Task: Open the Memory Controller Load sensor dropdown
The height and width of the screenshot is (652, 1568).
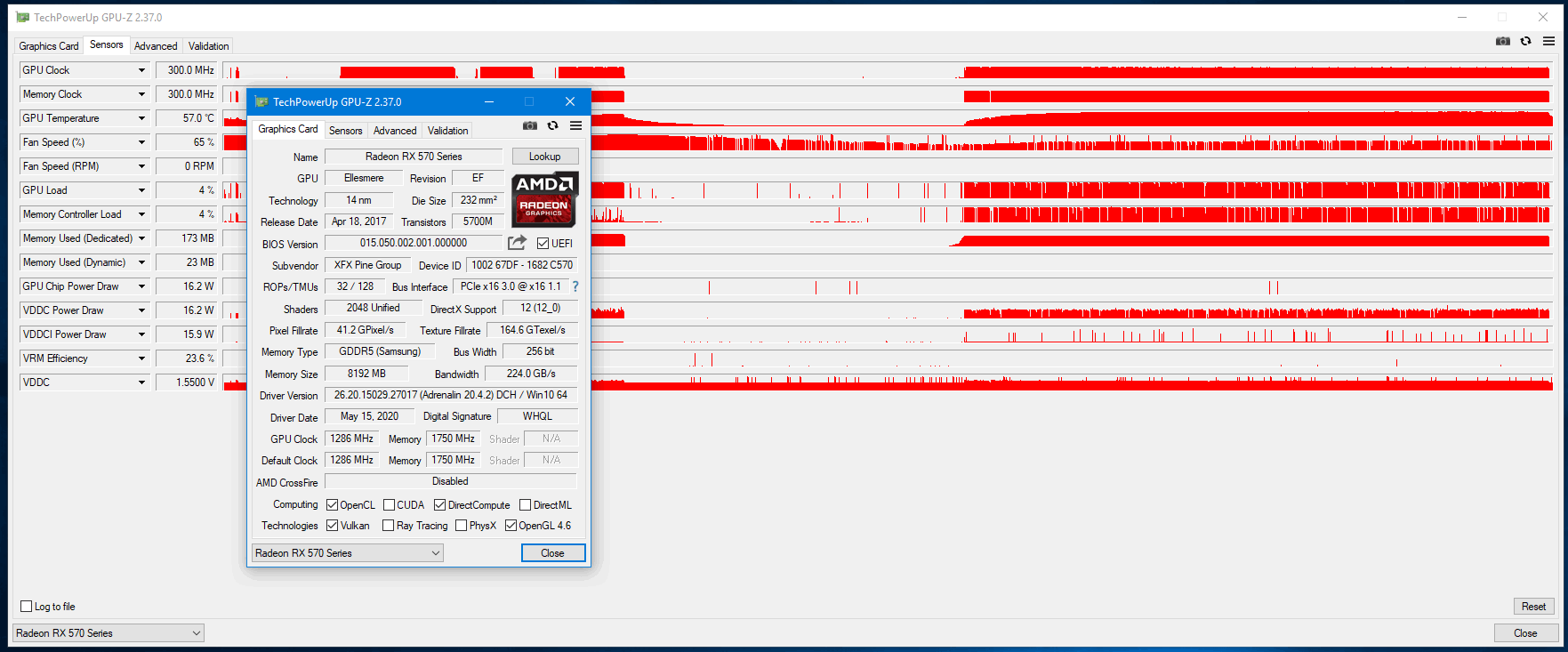Action: (141, 214)
